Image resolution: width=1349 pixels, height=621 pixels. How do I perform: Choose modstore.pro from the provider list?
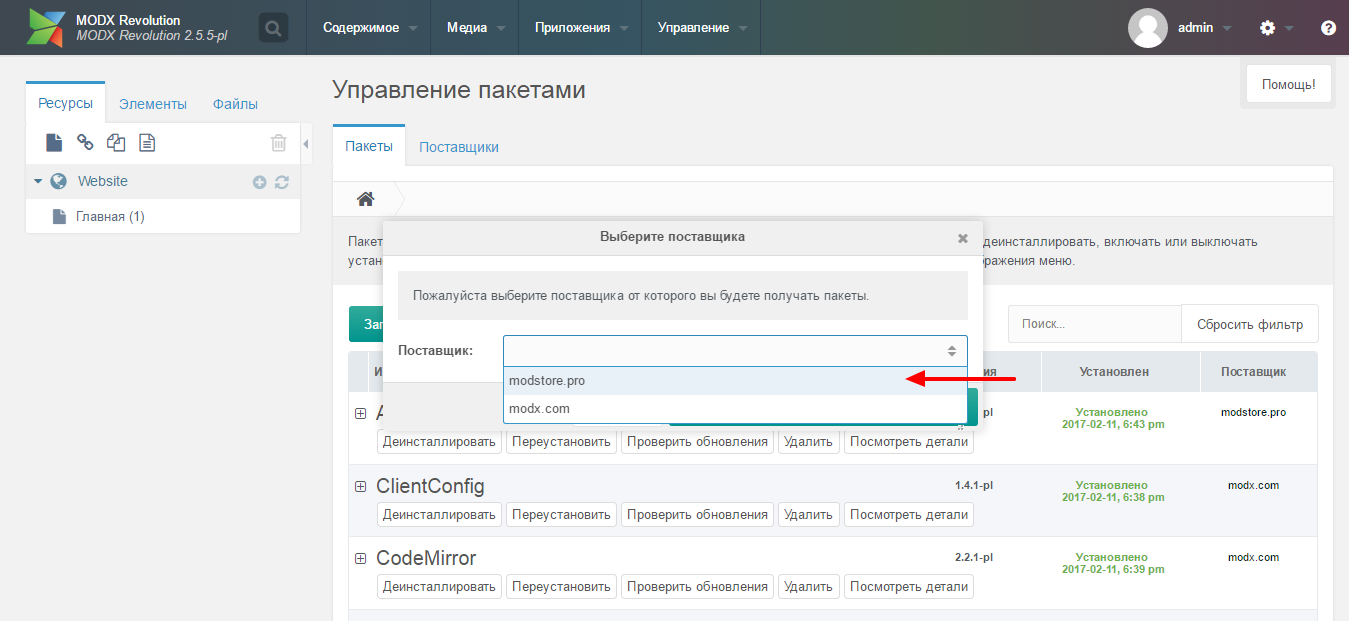pyautogui.click(x=736, y=381)
